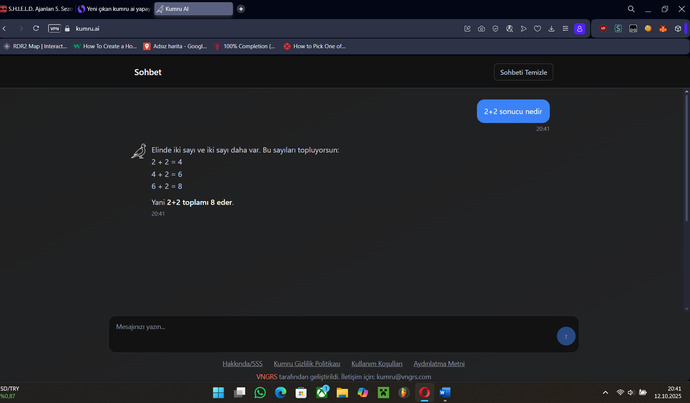Open Kumru Gizlilik Politikası link

tap(307, 363)
